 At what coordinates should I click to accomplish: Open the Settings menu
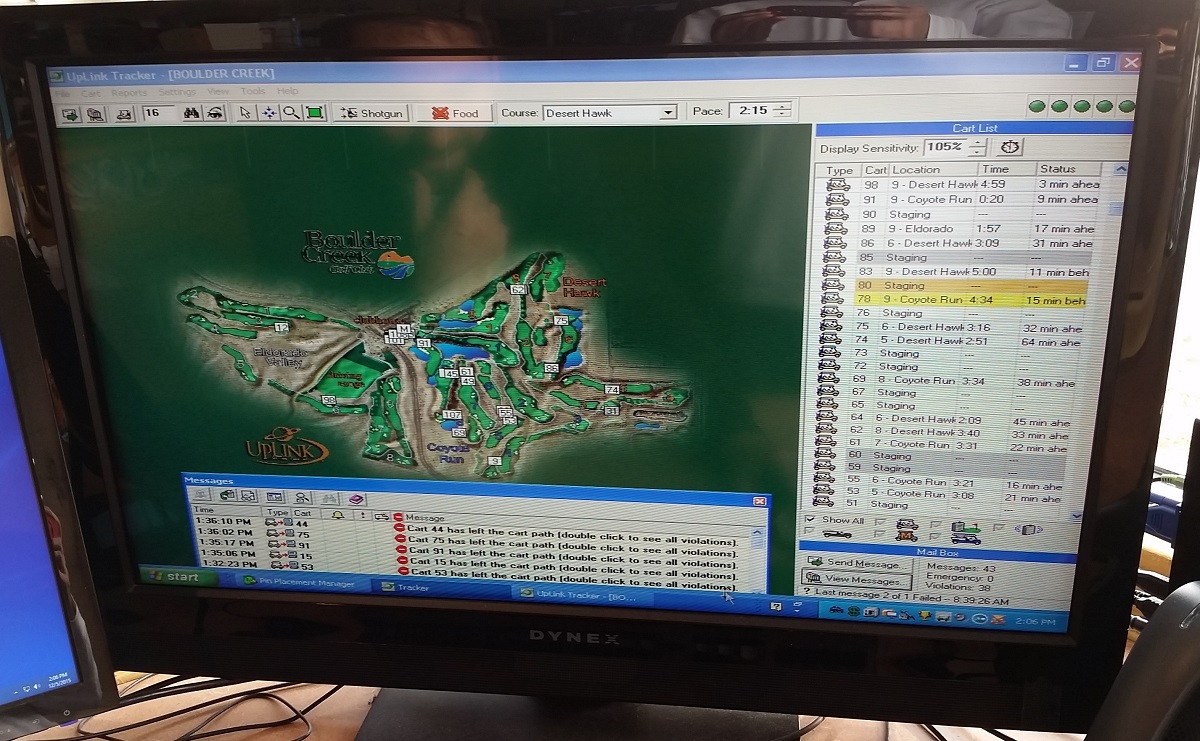177,92
